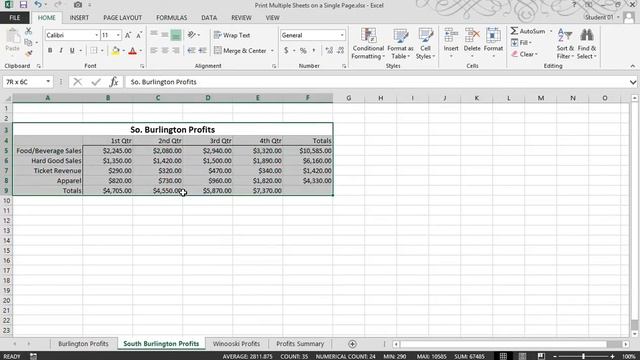Open Font dialog launcher
The height and width of the screenshot is (360, 640).
142,66
